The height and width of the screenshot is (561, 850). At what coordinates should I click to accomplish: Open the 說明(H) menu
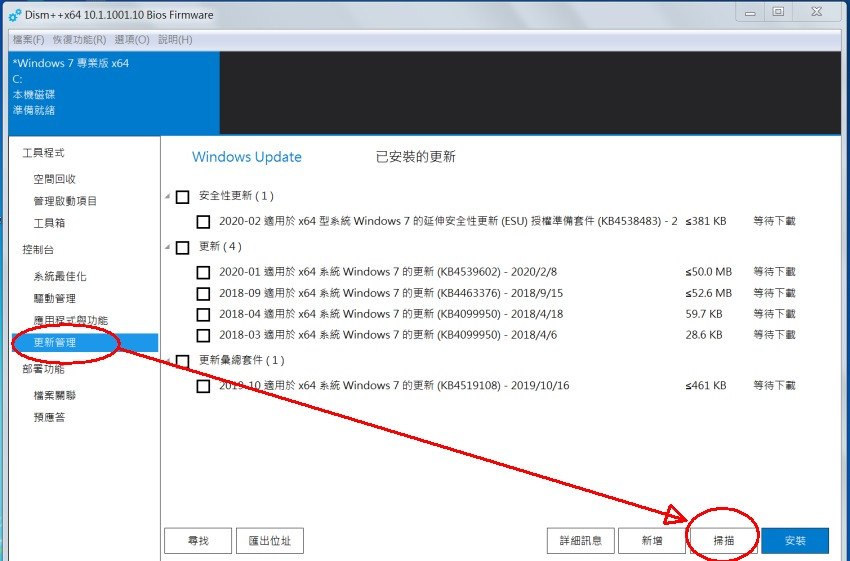click(x=175, y=40)
